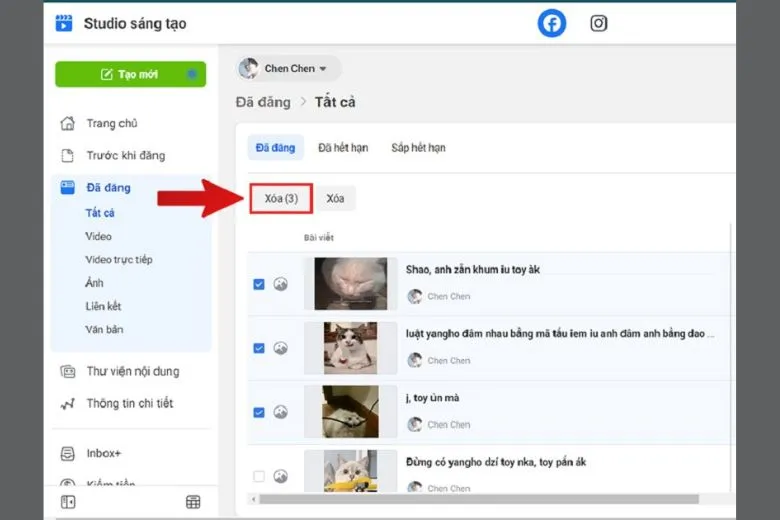Select Ảnh in the sidebar
The image size is (780, 520).
click(x=94, y=283)
